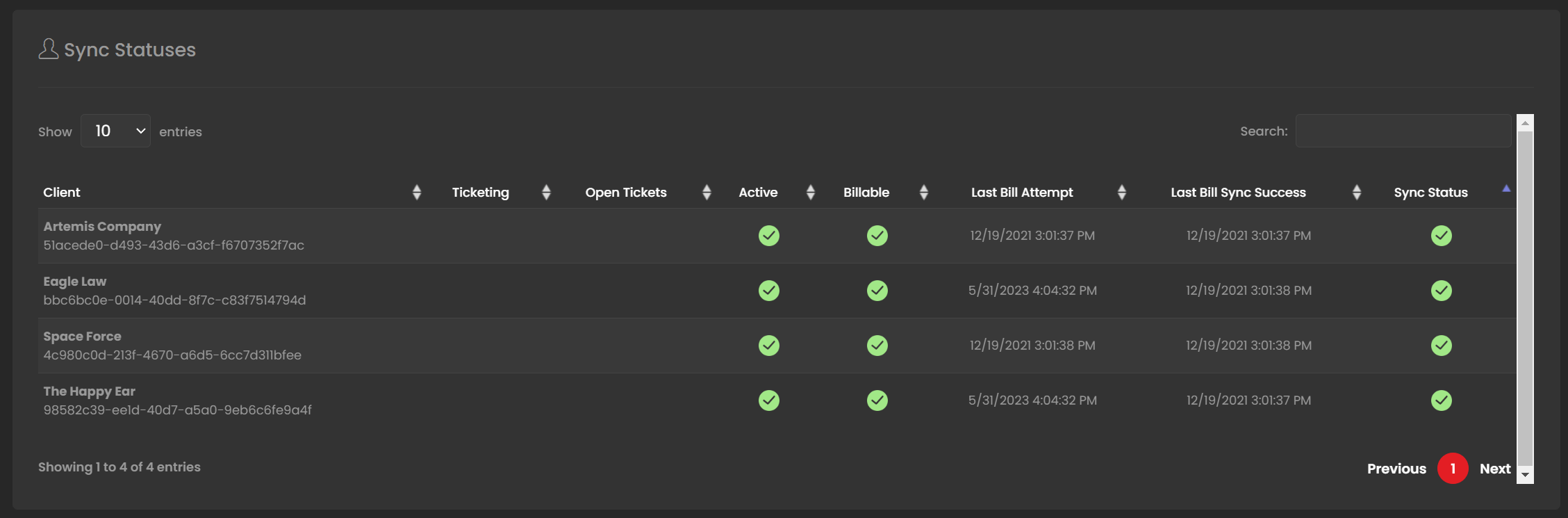Click the scrollbar down arrow
This screenshot has height=518, width=1568.
coord(1525,475)
